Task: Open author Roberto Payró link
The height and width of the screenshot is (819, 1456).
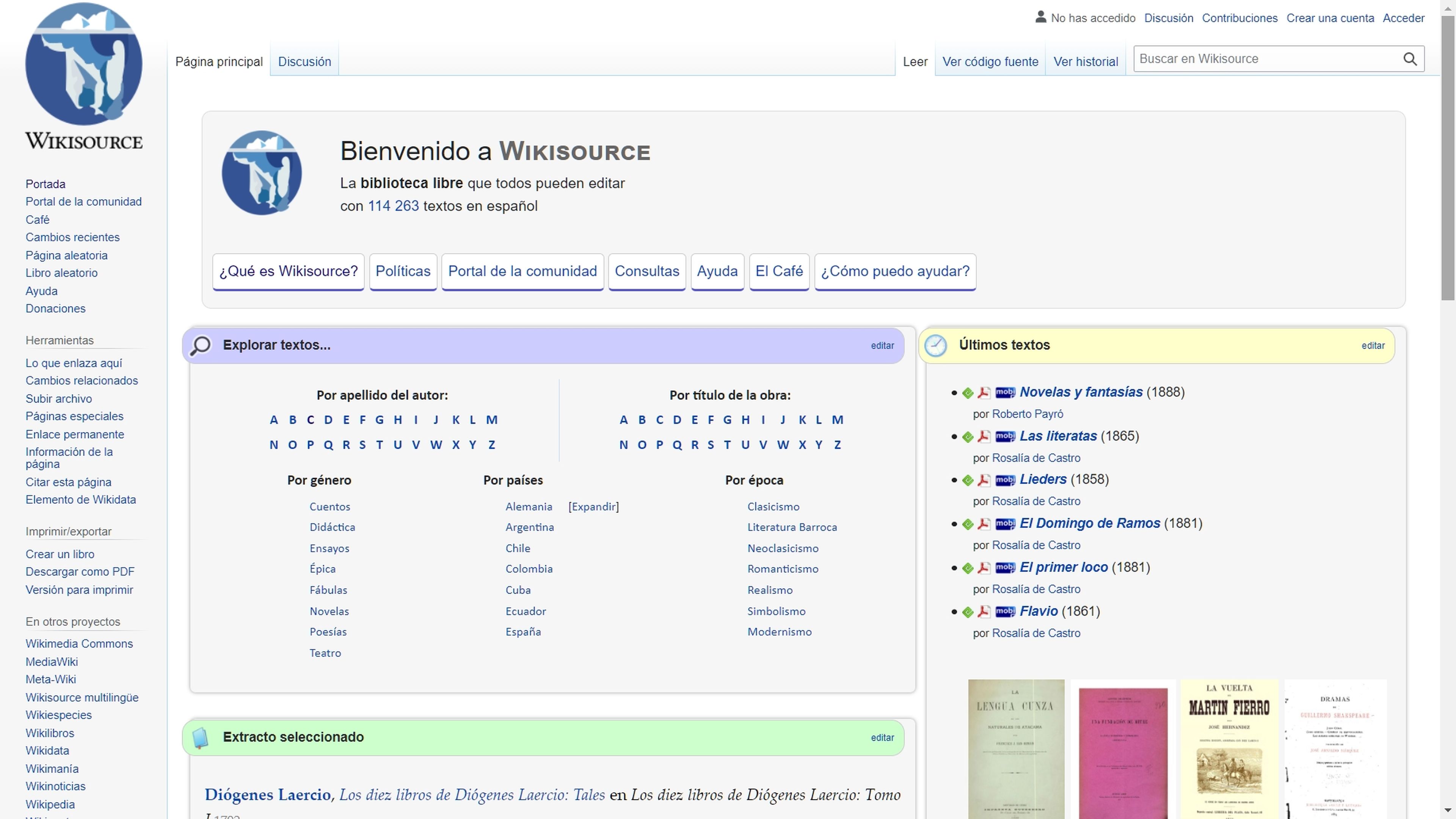Action: click(1027, 414)
